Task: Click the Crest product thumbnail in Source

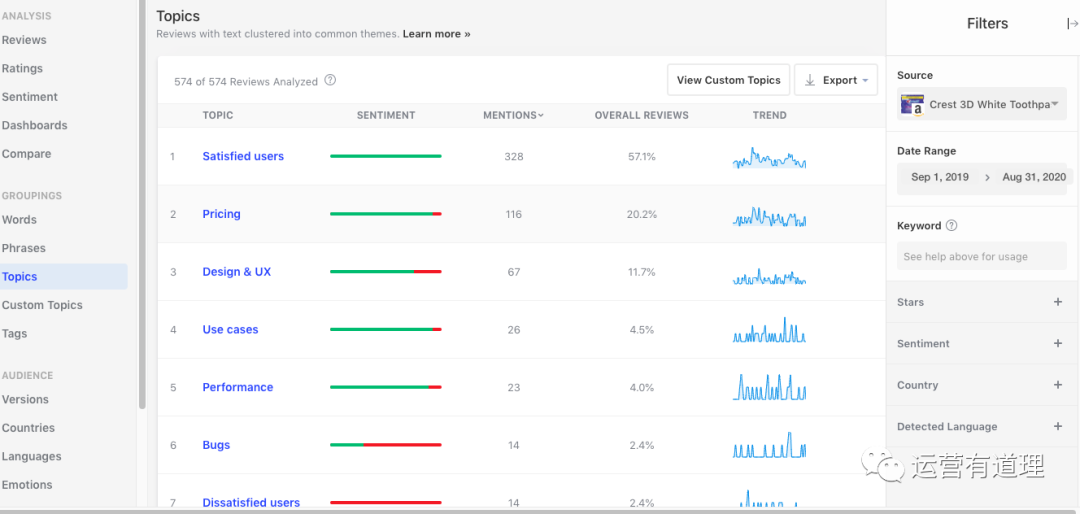Action: [x=912, y=104]
